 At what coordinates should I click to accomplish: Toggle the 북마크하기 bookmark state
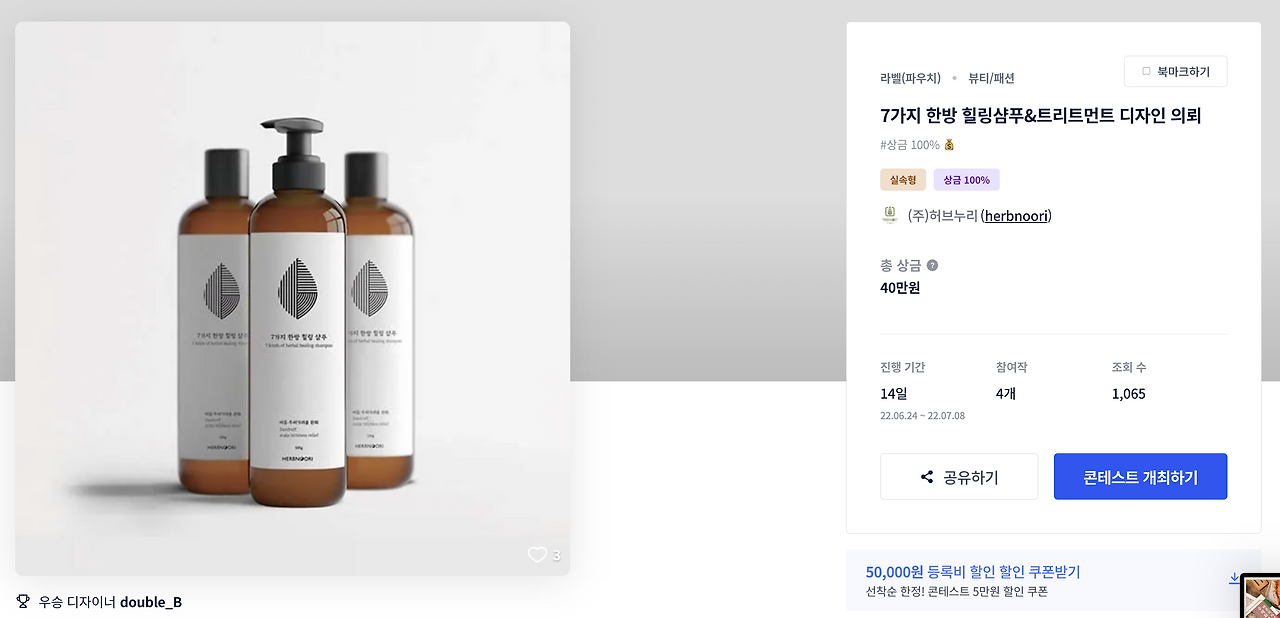tap(1175, 71)
